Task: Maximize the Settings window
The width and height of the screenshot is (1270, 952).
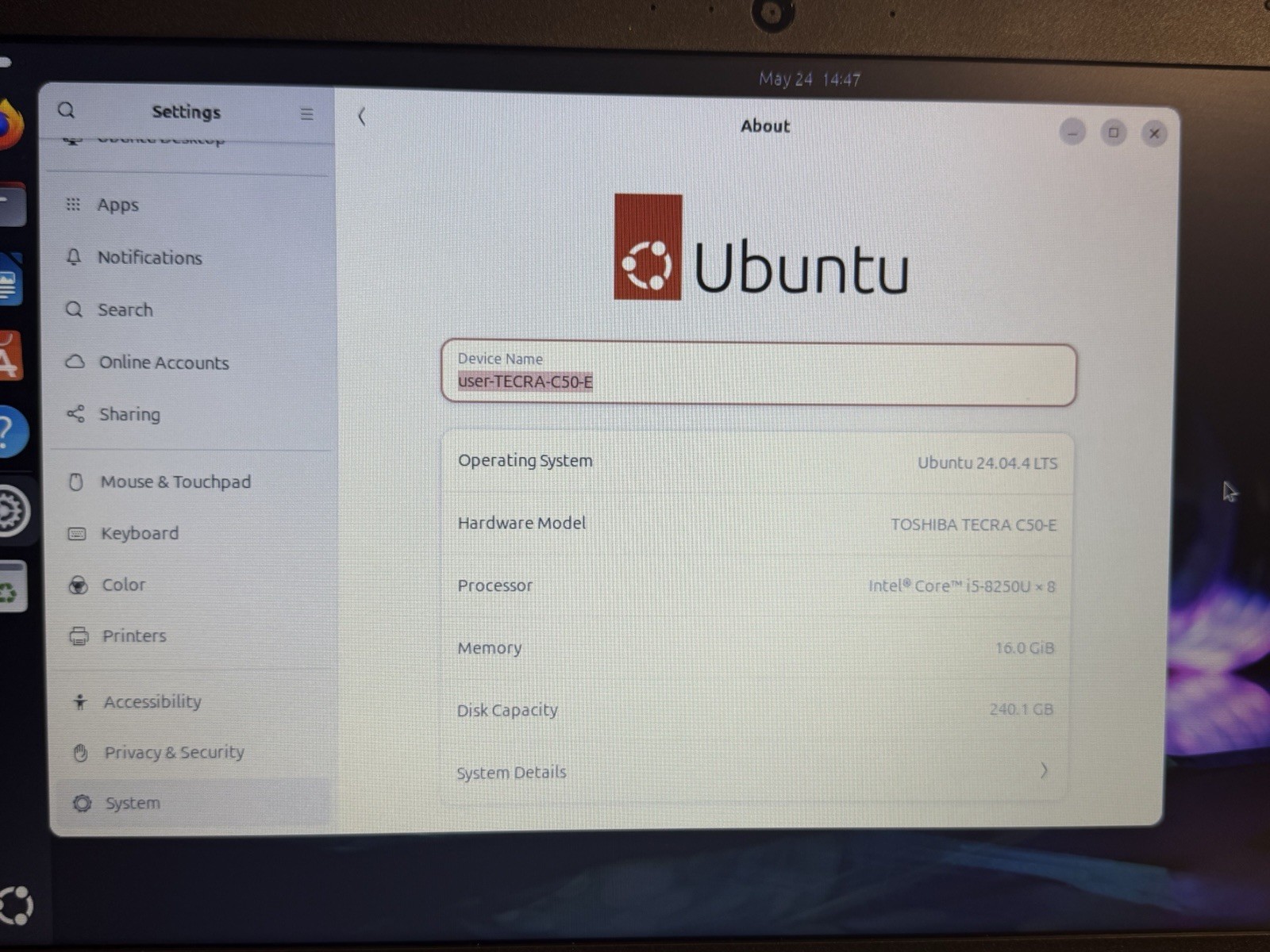Action: [x=1114, y=132]
